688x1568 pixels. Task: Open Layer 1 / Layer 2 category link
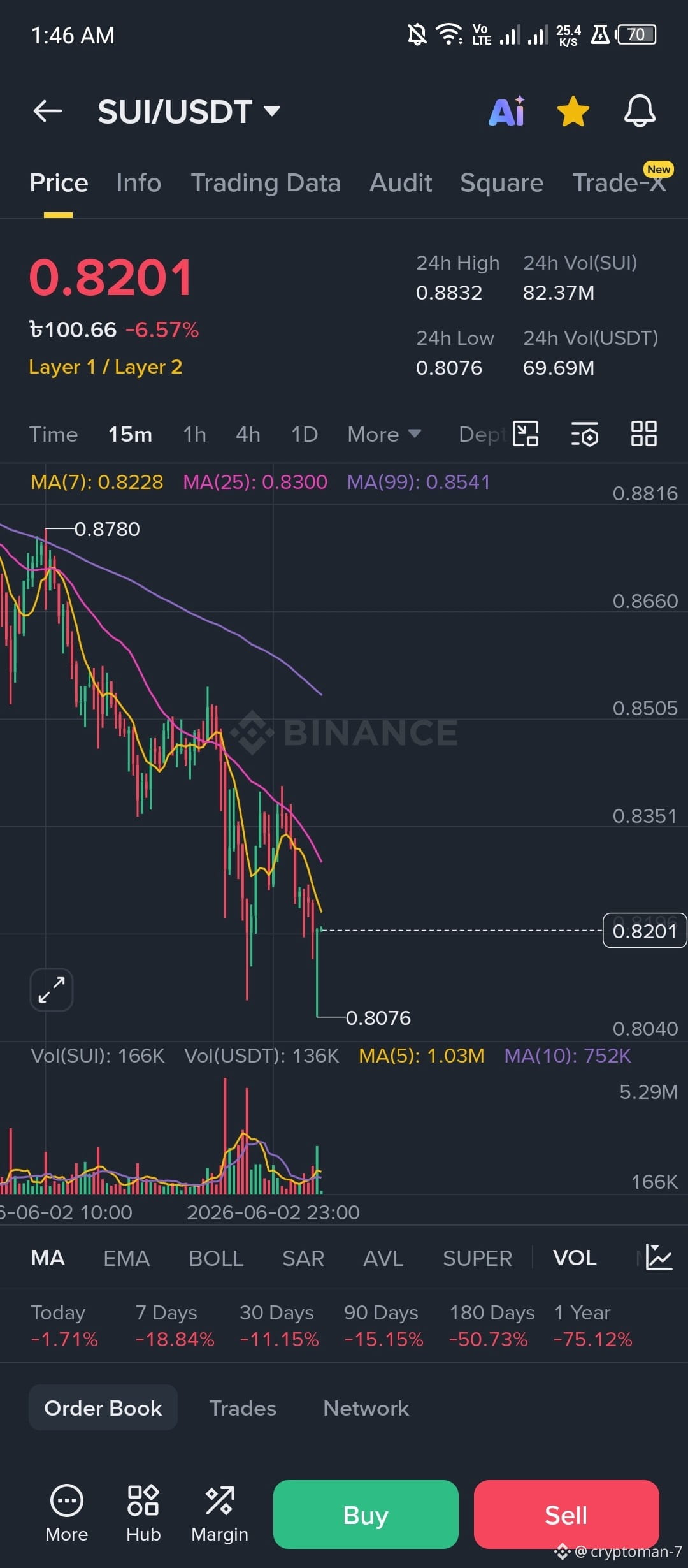pyautogui.click(x=106, y=367)
